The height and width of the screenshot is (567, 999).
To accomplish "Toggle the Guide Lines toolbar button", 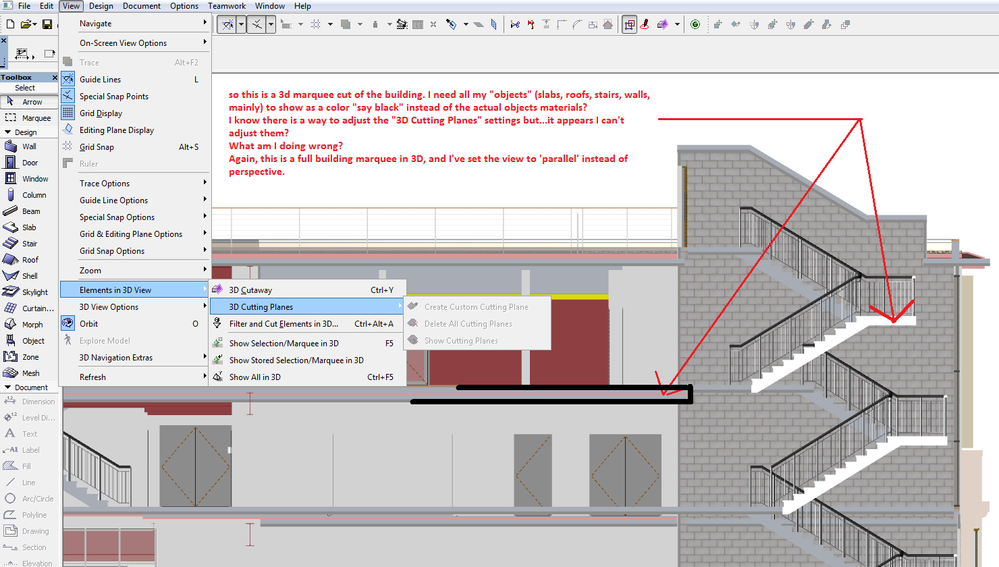I will pos(227,24).
